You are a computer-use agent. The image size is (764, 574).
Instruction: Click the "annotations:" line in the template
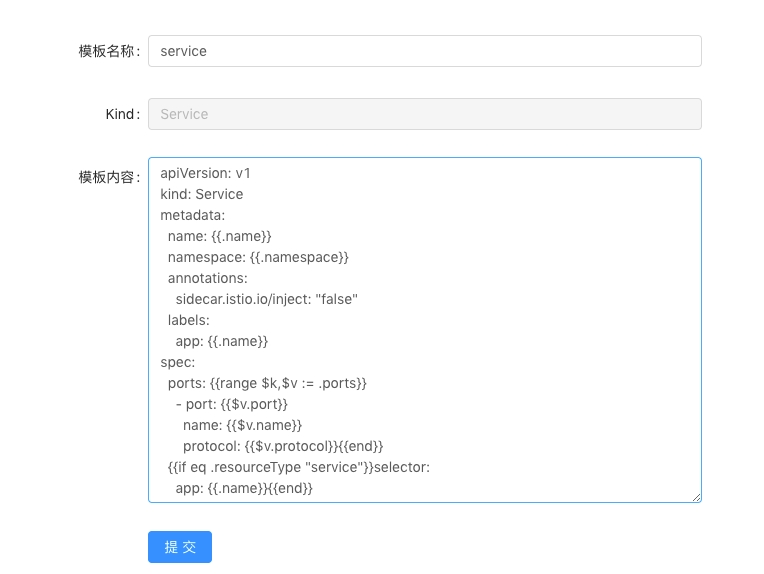(207, 278)
